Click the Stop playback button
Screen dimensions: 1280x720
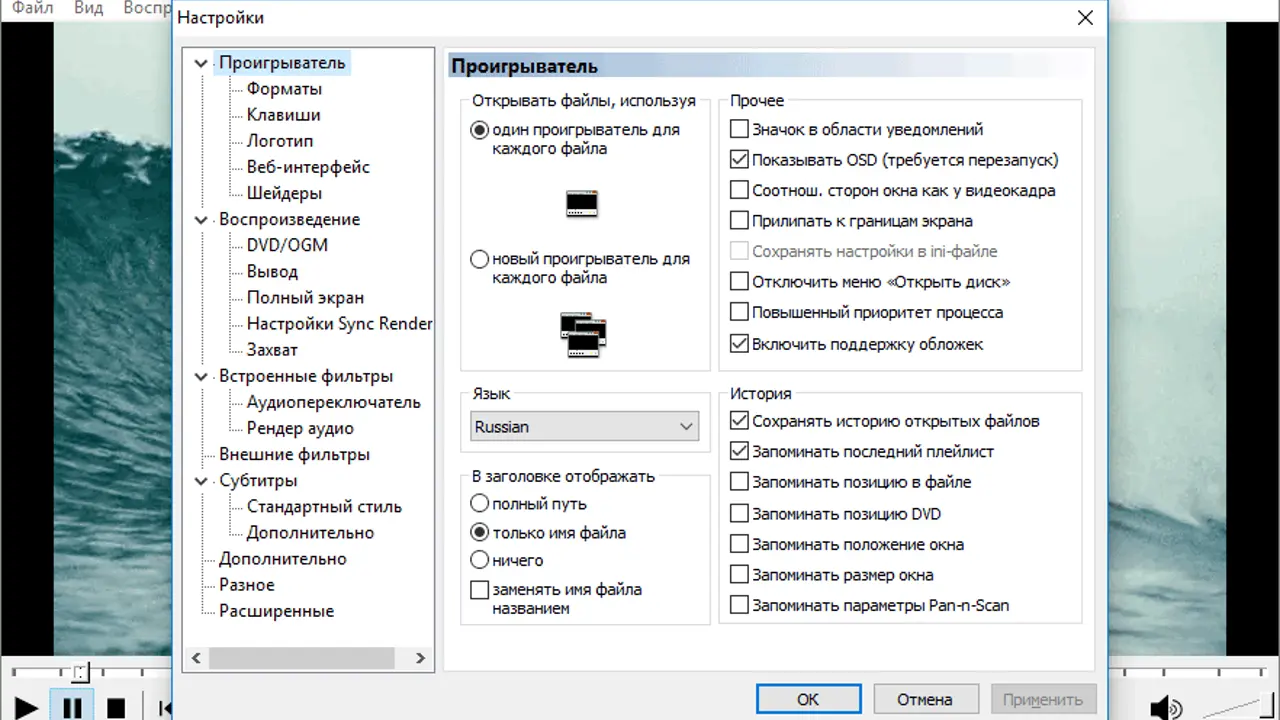click(116, 708)
